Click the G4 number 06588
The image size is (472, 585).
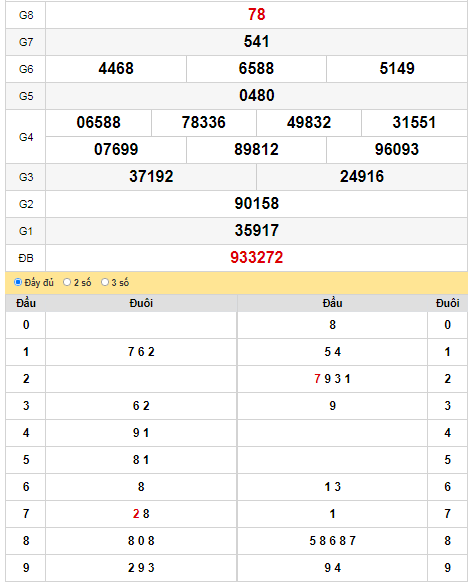click(99, 122)
